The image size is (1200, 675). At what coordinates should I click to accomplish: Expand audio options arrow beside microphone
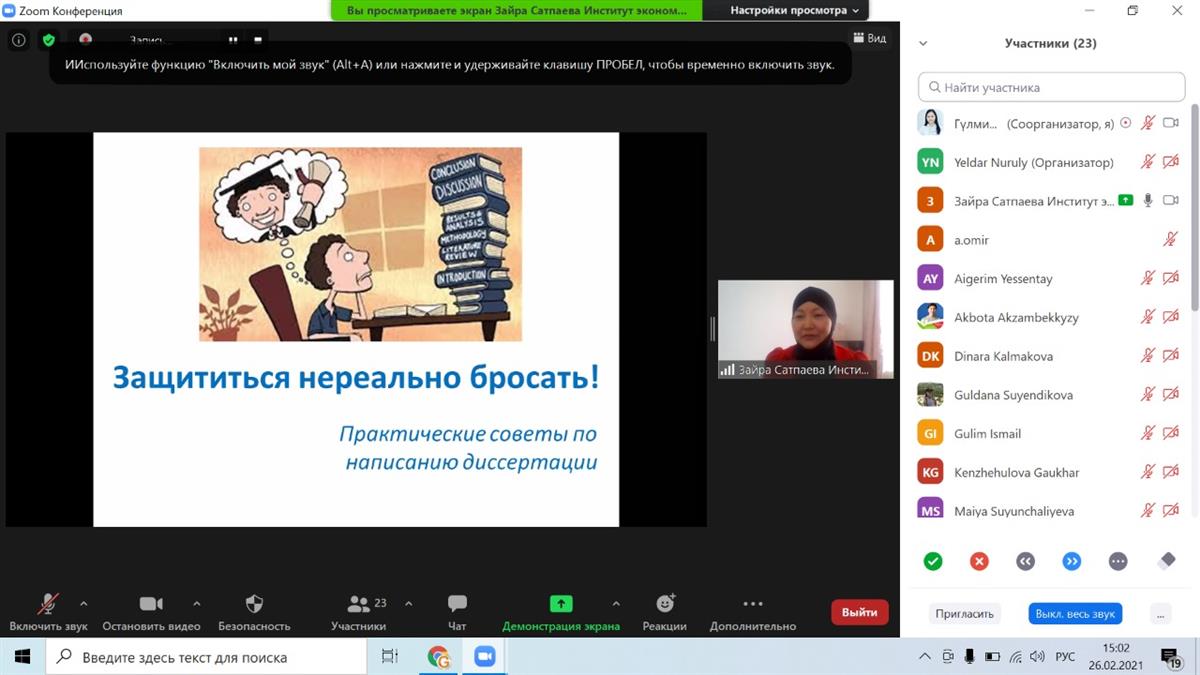pyautogui.click(x=83, y=604)
